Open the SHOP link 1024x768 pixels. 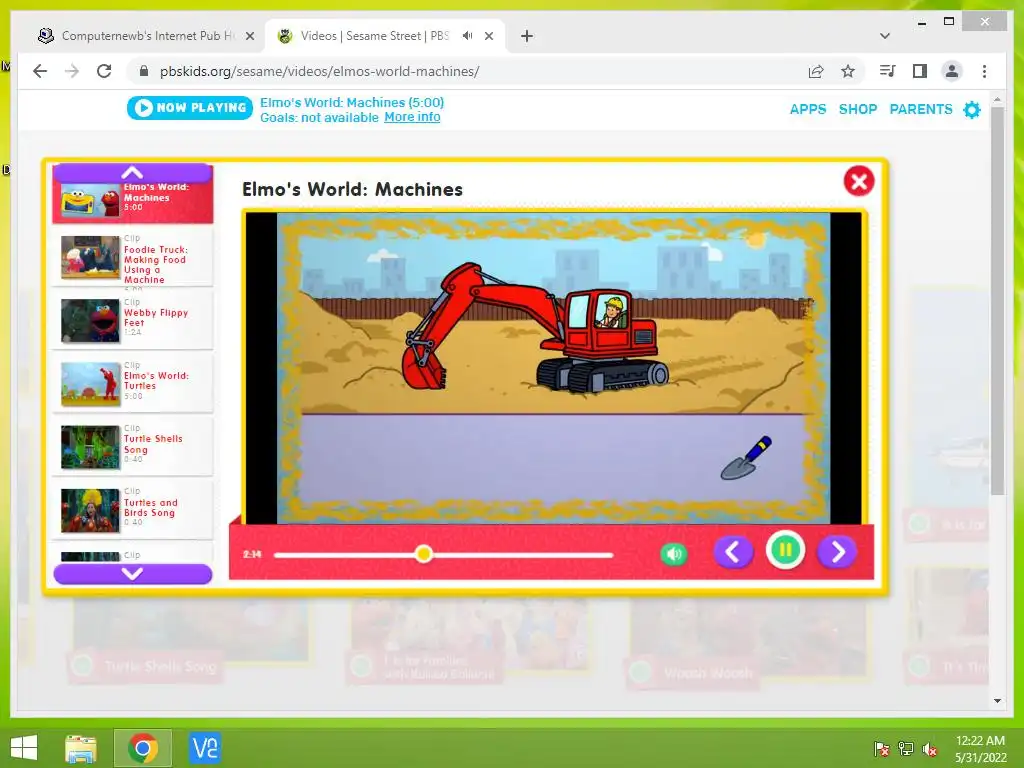(x=857, y=109)
